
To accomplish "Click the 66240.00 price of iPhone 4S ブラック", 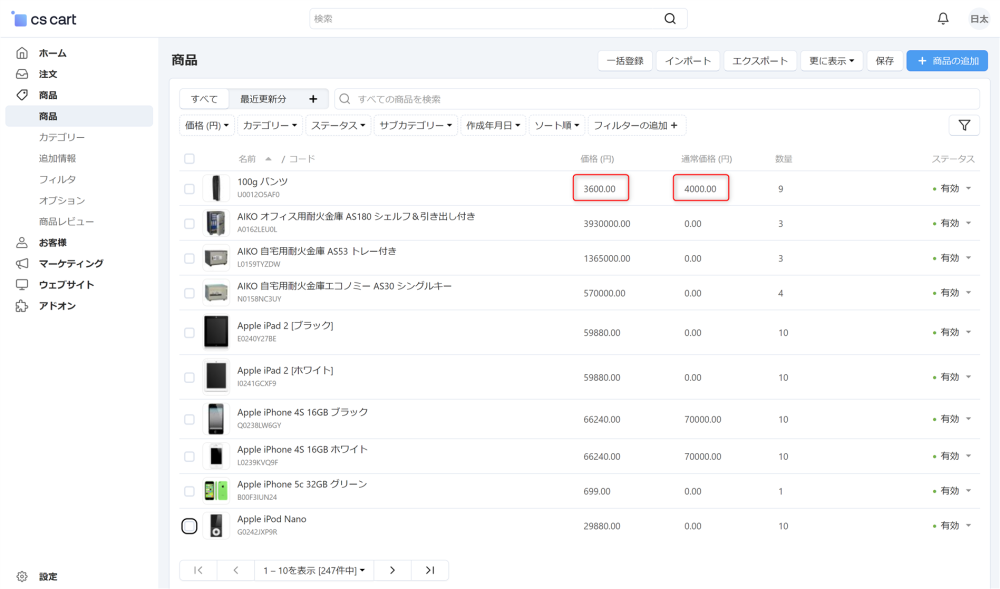I will tap(601, 419).
